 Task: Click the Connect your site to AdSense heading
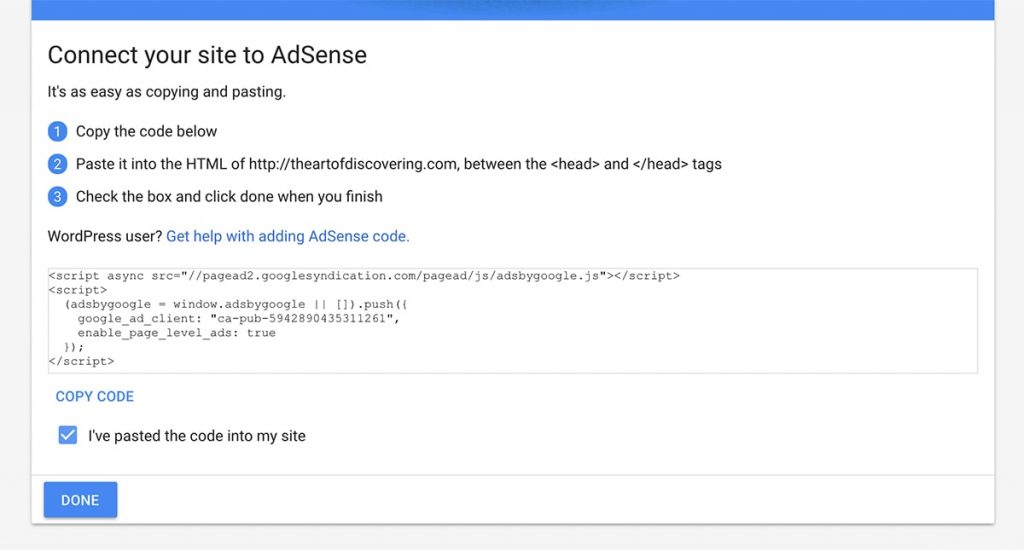[207, 55]
